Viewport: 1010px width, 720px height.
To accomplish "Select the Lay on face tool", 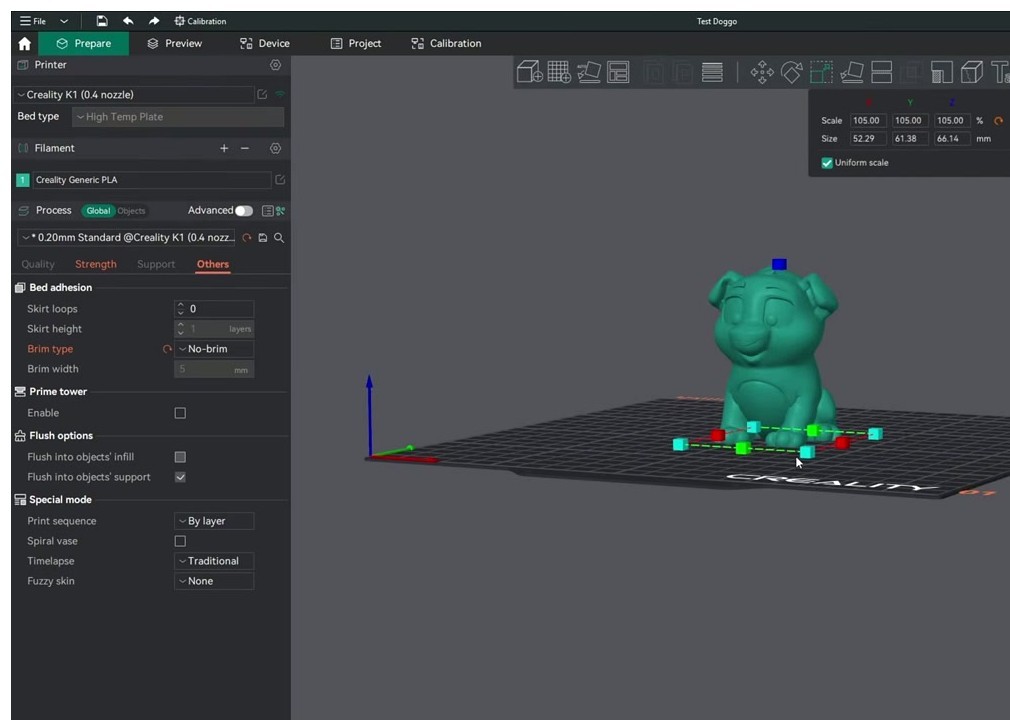I will 852,71.
